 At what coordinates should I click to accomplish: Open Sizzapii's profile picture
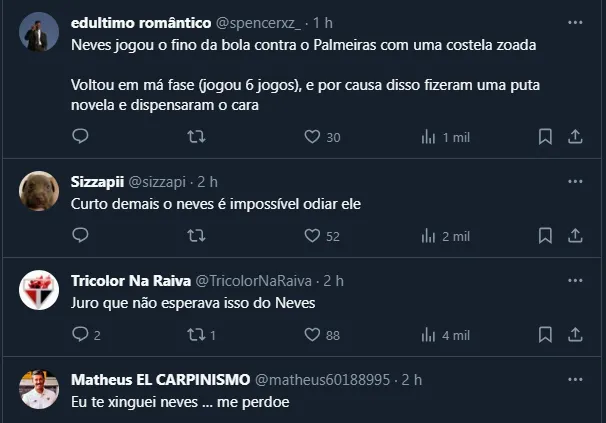click(x=39, y=191)
